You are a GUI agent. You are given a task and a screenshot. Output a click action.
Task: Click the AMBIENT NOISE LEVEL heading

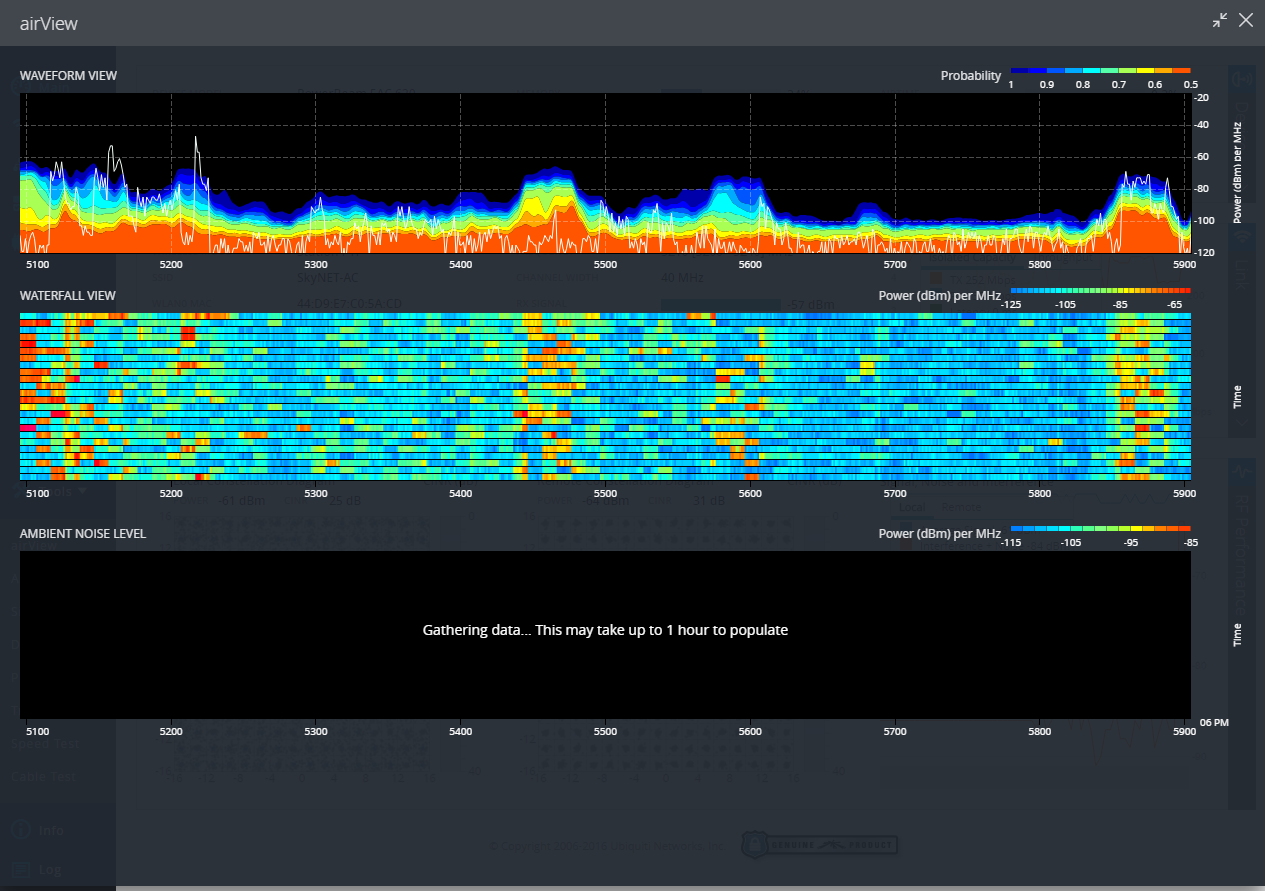pyautogui.click(x=83, y=534)
